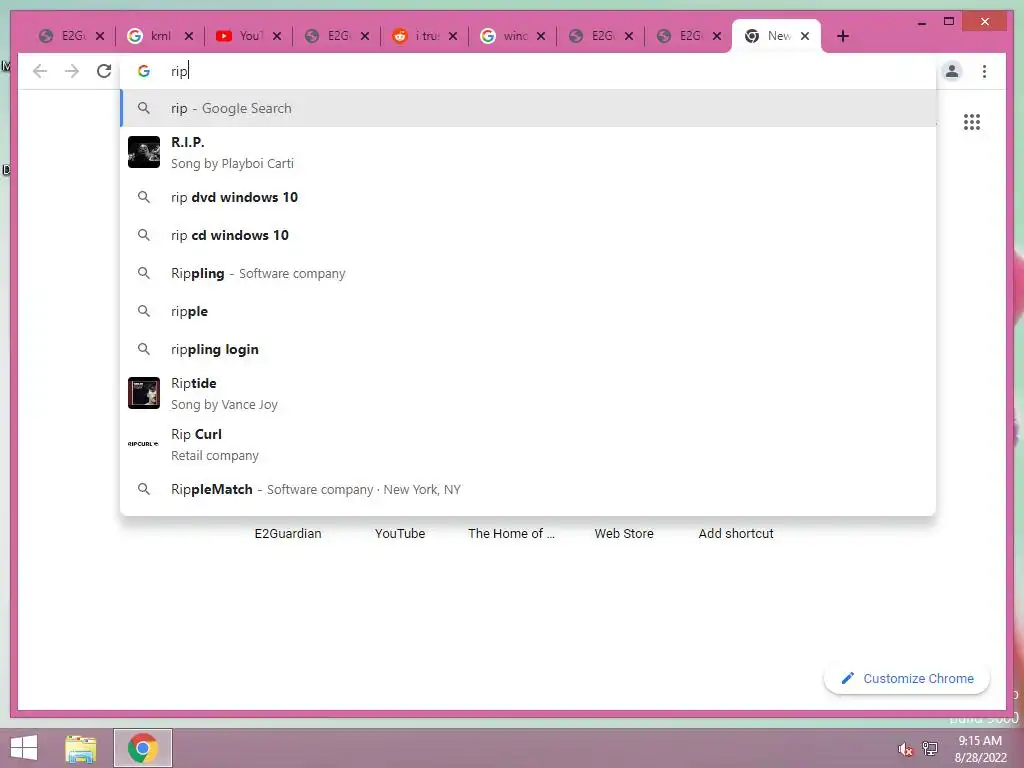Choose 'rip cd windows 10' suggestion
1024x768 pixels.
point(528,235)
